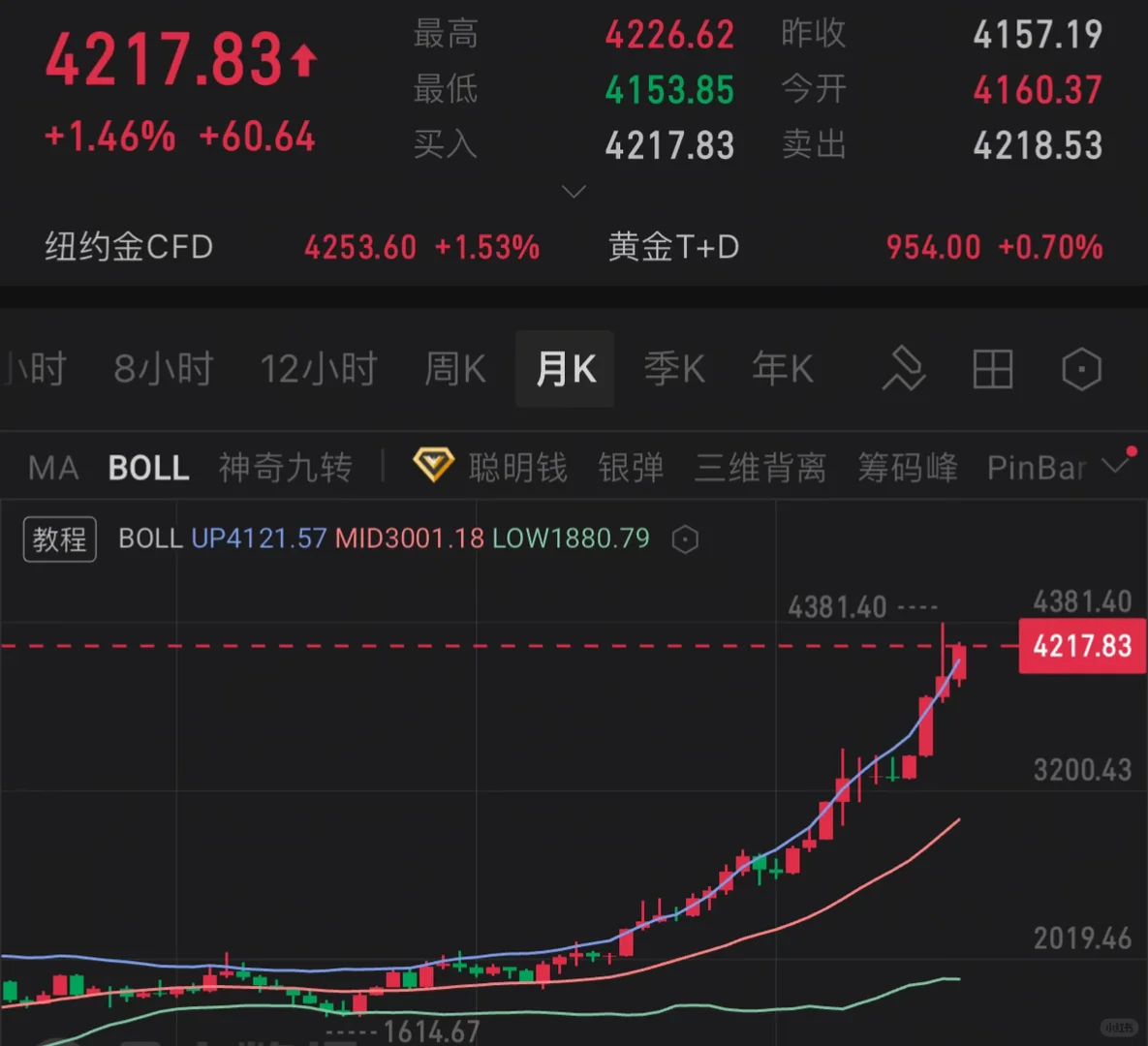Open the drawing tools icon
Viewport: 1148px width, 1046px height.
click(903, 369)
